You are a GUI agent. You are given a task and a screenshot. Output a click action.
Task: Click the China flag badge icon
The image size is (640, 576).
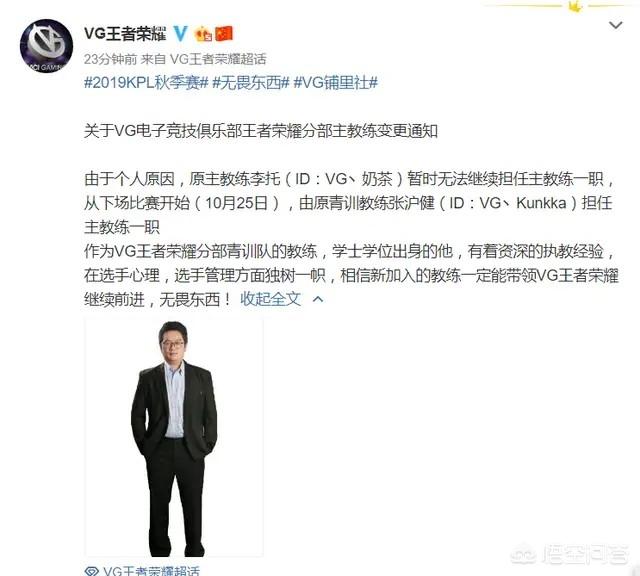(224, 33)
